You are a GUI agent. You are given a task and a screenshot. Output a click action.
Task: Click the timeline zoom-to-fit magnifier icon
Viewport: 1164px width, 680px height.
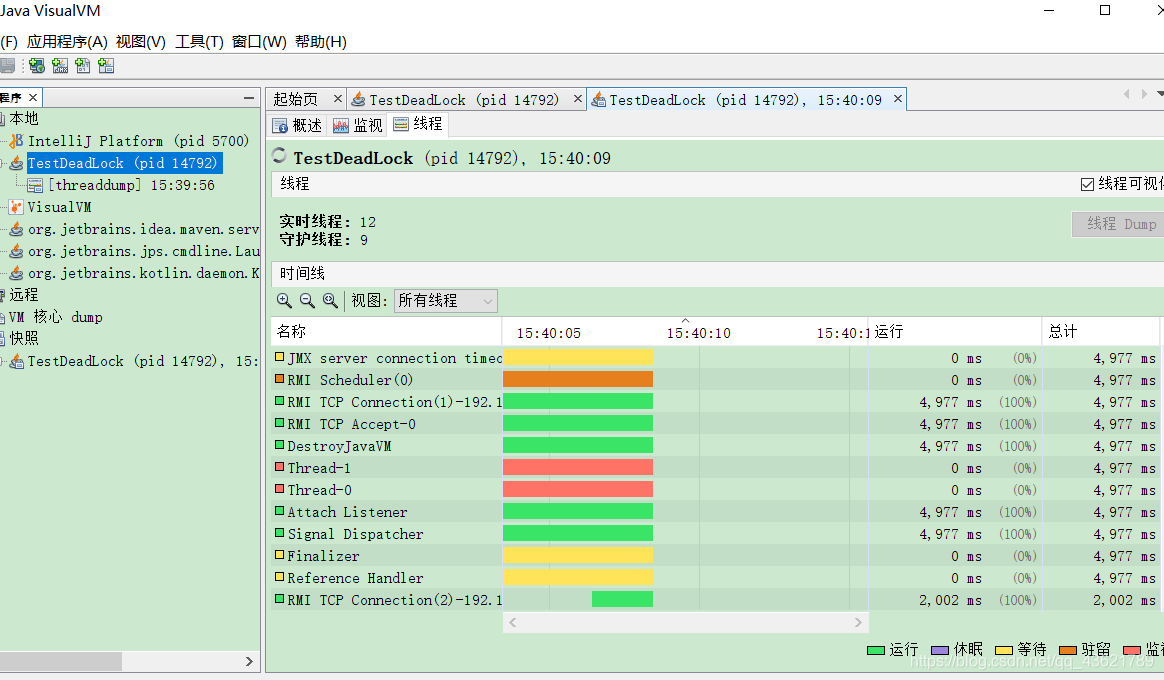point(330,301)
